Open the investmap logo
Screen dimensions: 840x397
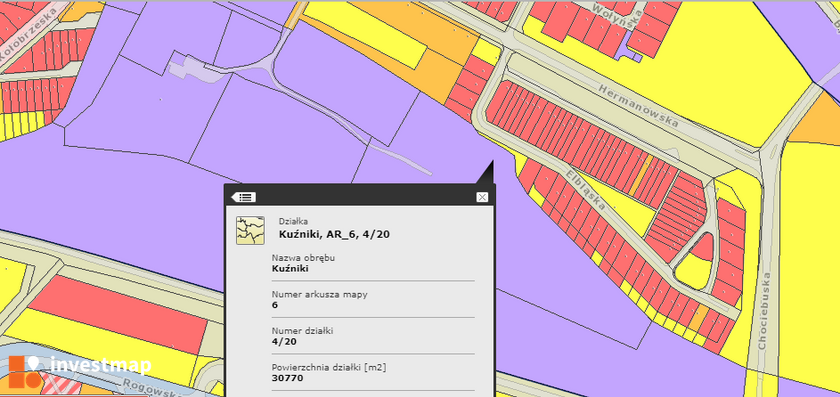pyautogui.click(x=80, y=371)
